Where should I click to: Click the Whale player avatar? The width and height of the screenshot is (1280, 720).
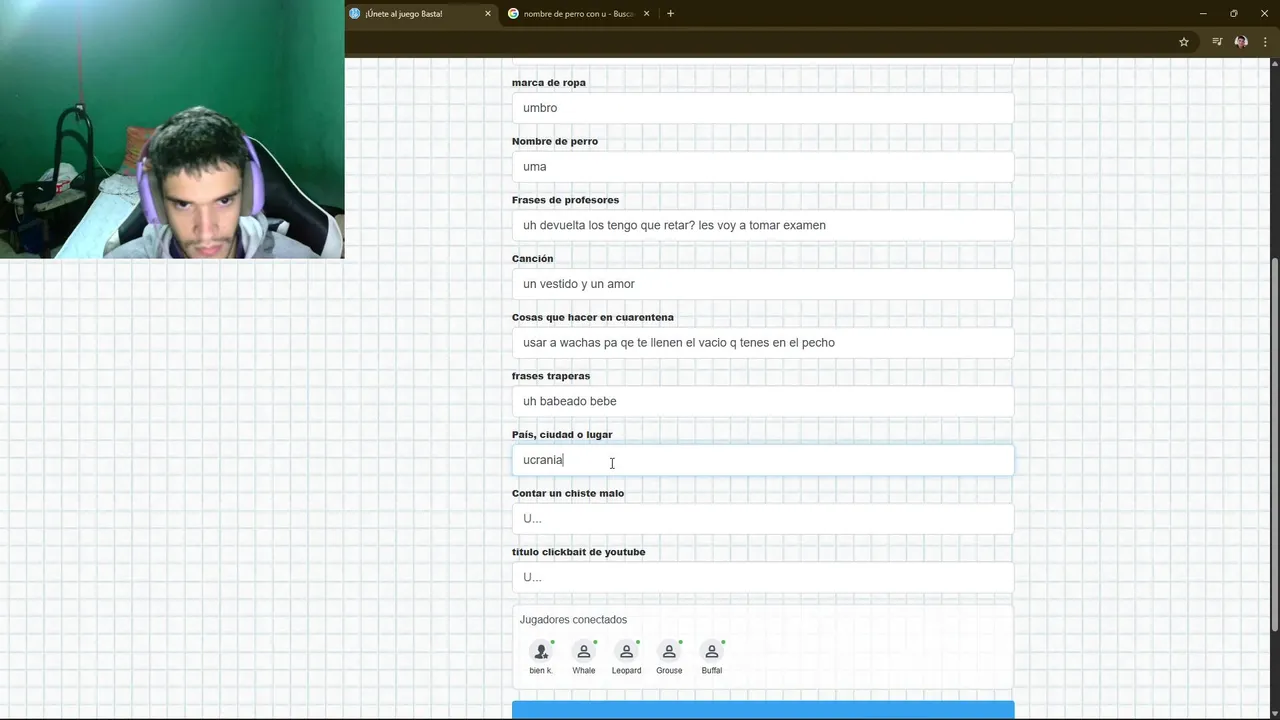(x=584, y=652)
